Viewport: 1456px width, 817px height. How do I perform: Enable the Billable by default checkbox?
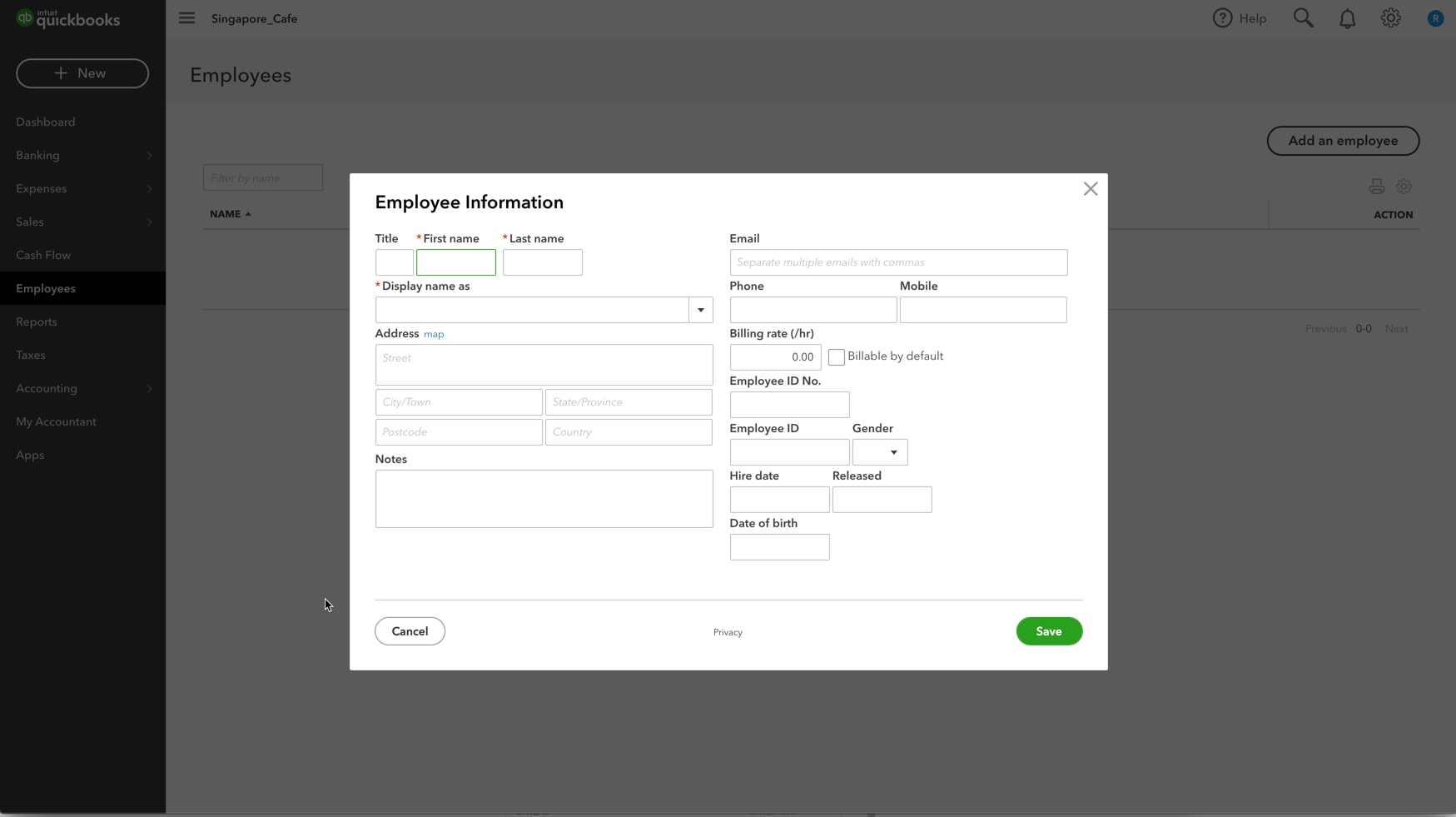[x=838, y=356]
